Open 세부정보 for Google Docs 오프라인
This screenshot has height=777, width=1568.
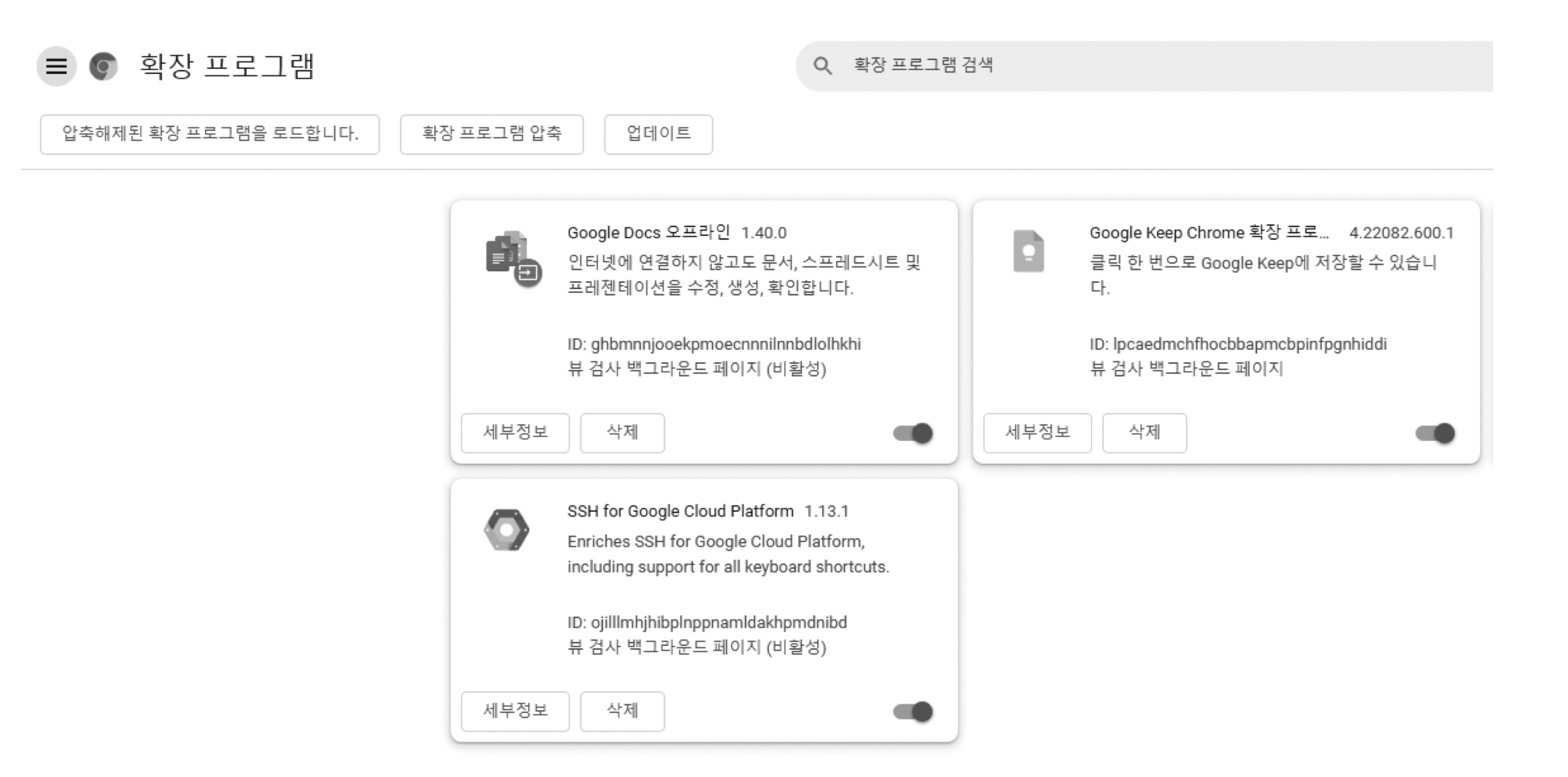coord(515,432)
